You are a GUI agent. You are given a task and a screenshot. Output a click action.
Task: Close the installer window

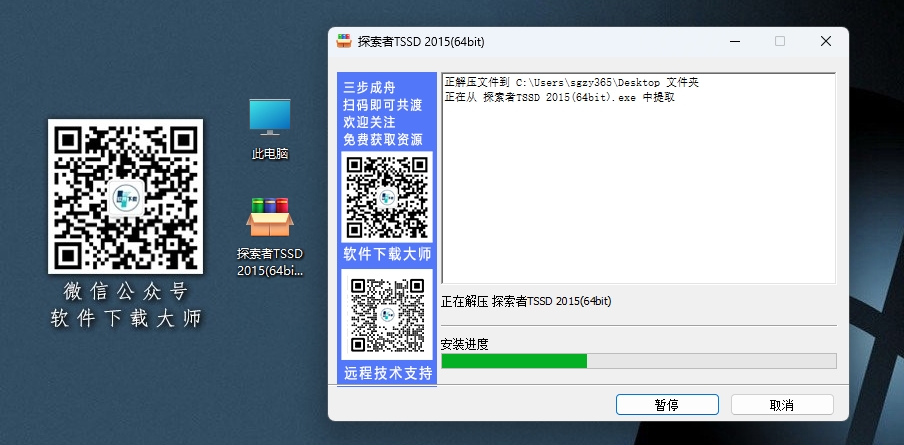826,42
